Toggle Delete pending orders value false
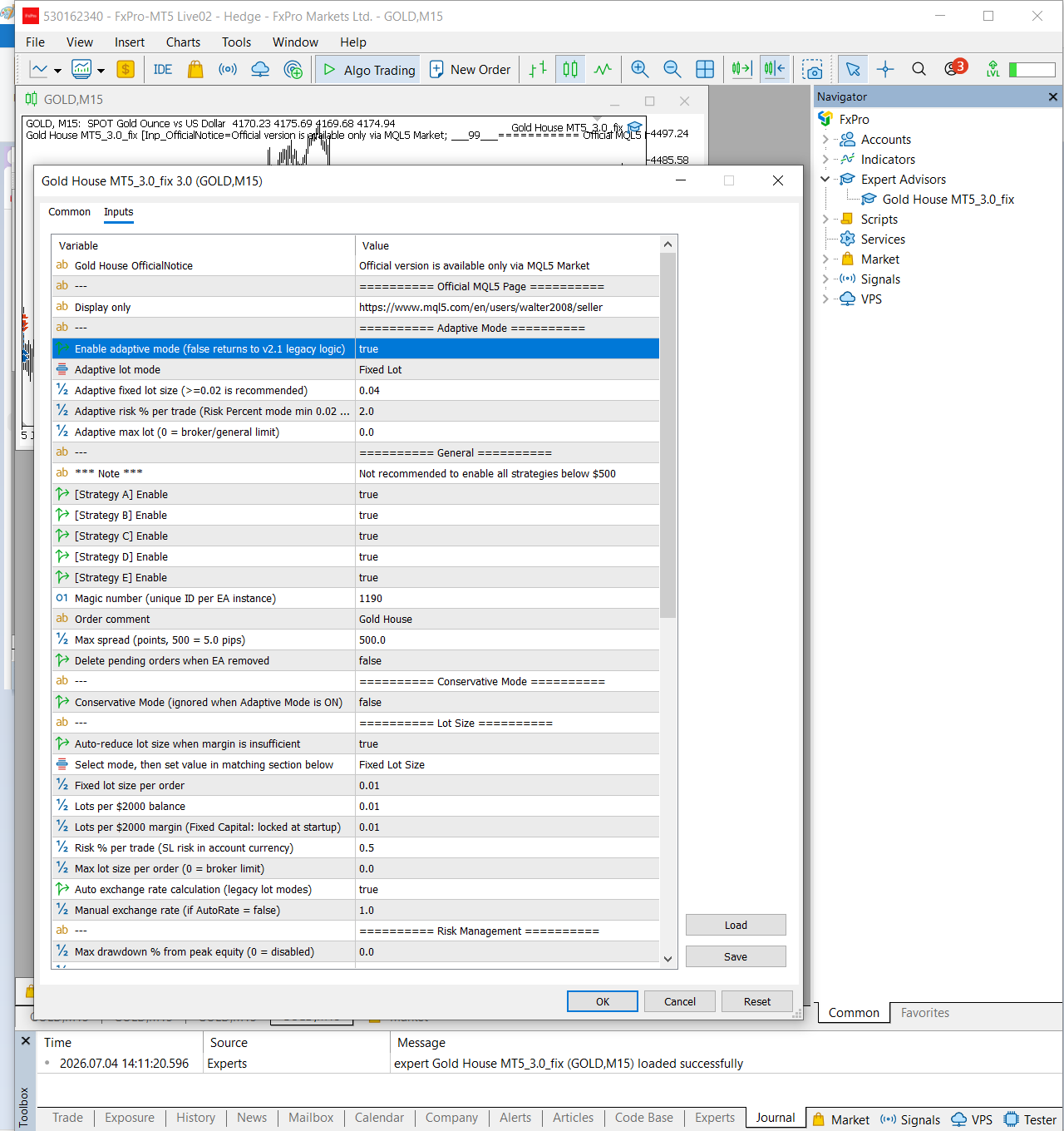 507,661
